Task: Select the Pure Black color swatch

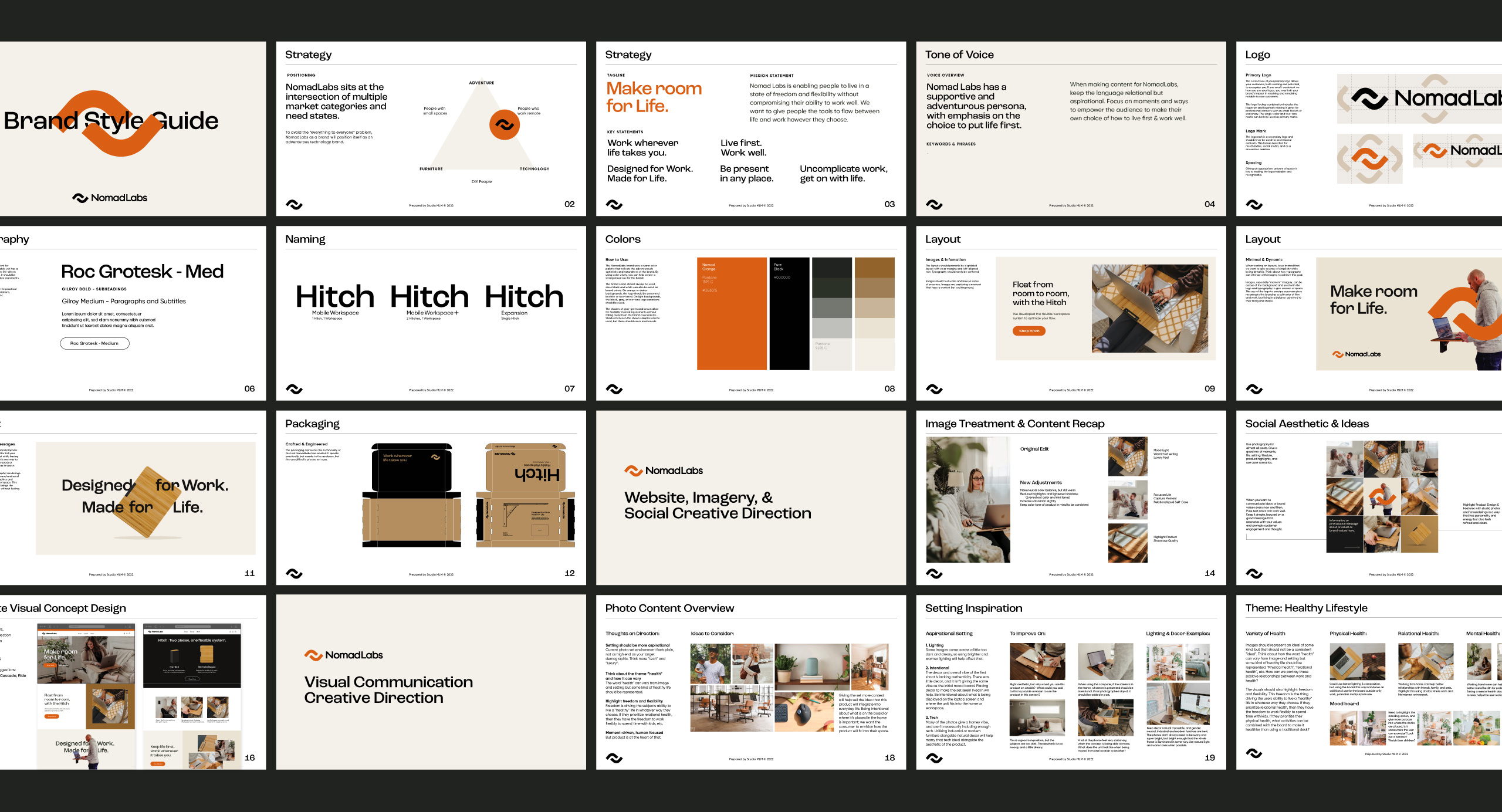Action: (789, 313)
